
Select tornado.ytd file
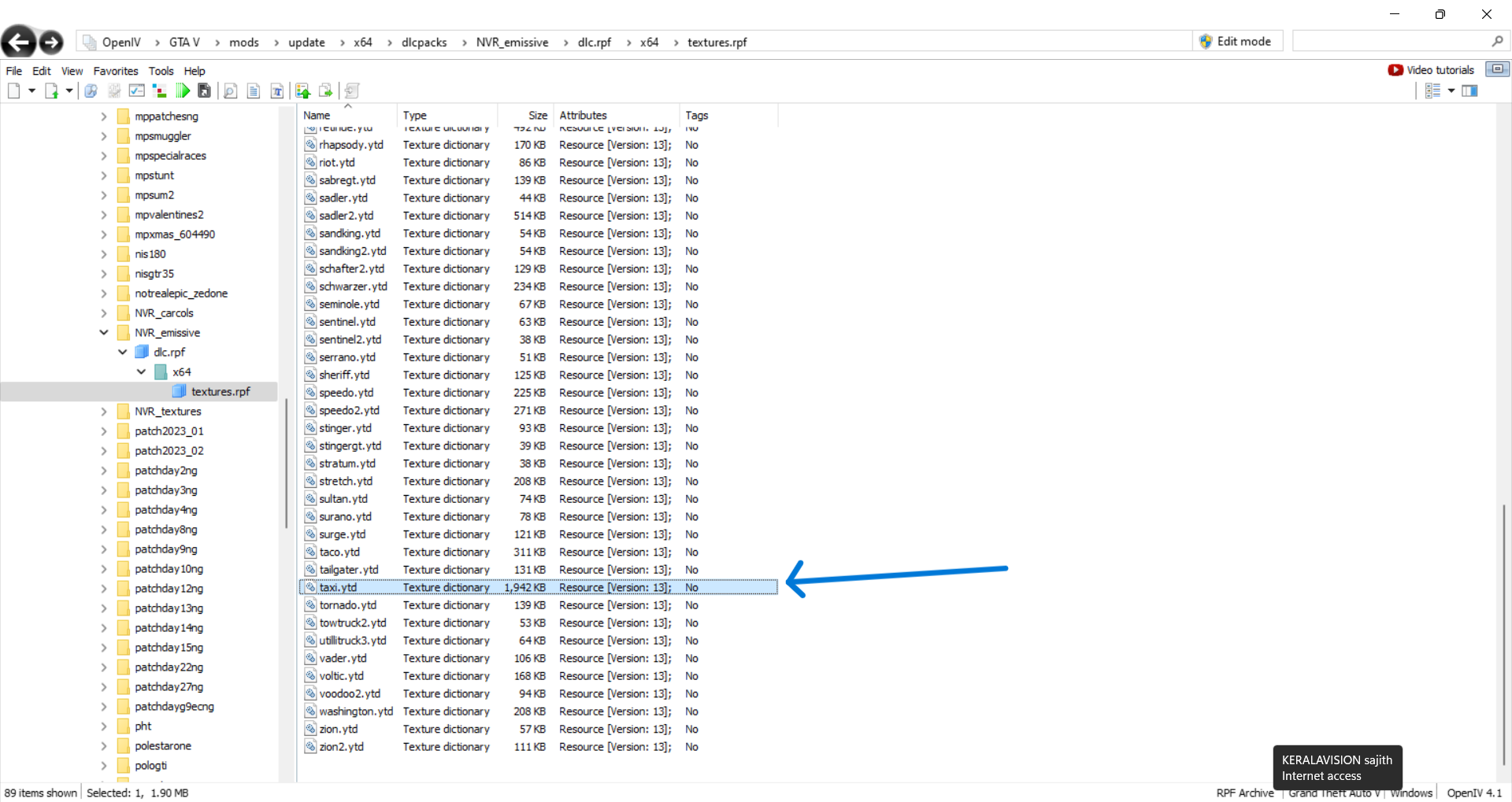tap(347, 604)
